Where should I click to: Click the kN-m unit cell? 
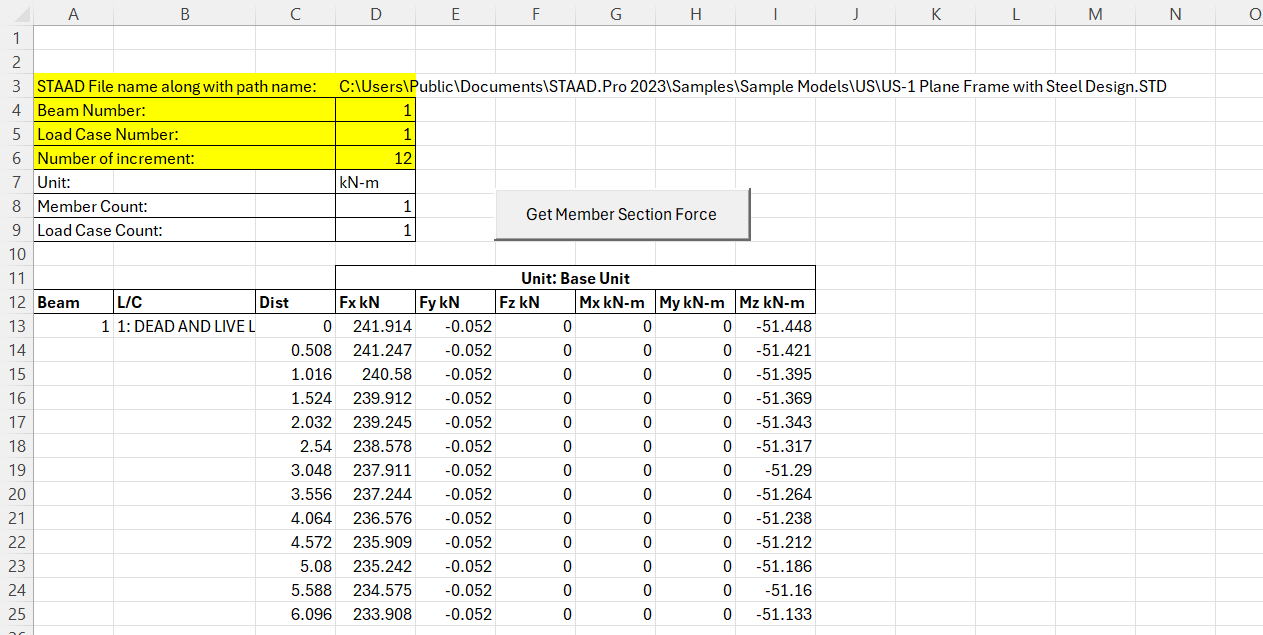376,182
